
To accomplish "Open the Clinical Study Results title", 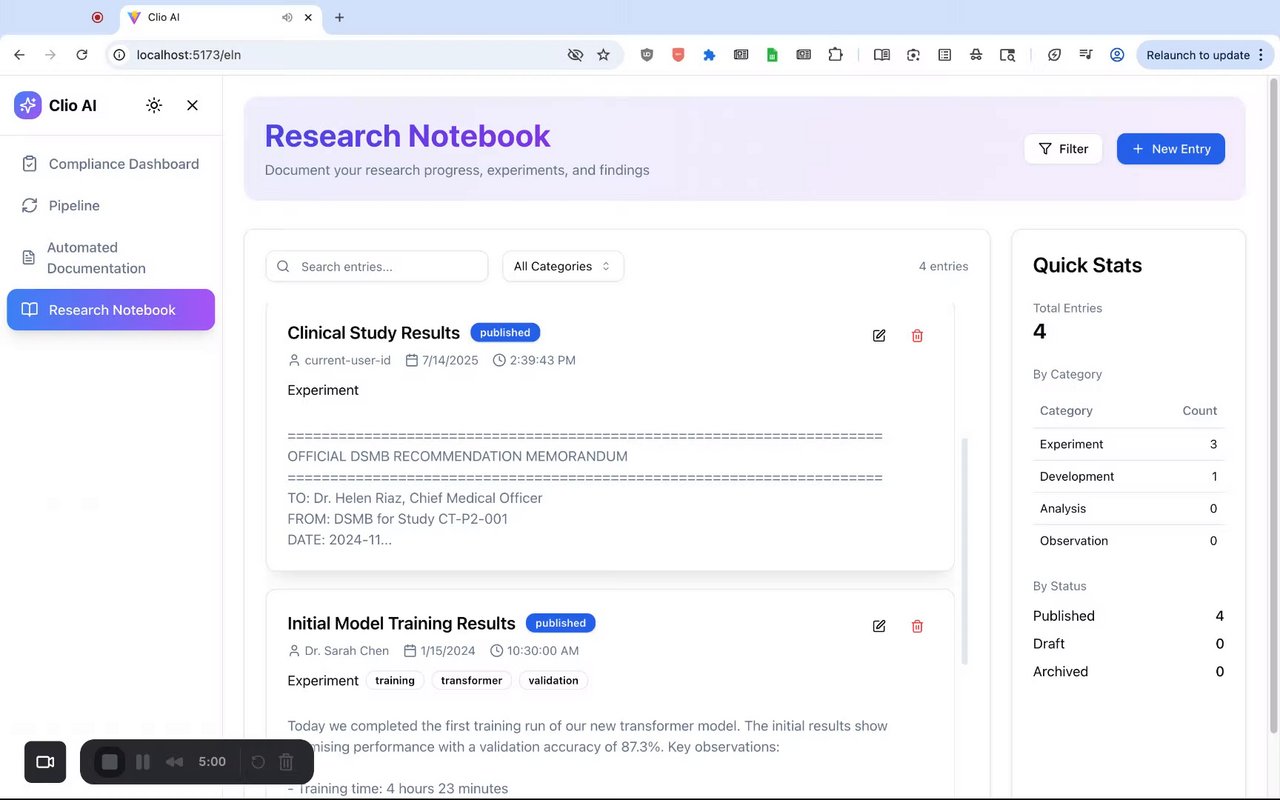I will (x=374, y=333).
